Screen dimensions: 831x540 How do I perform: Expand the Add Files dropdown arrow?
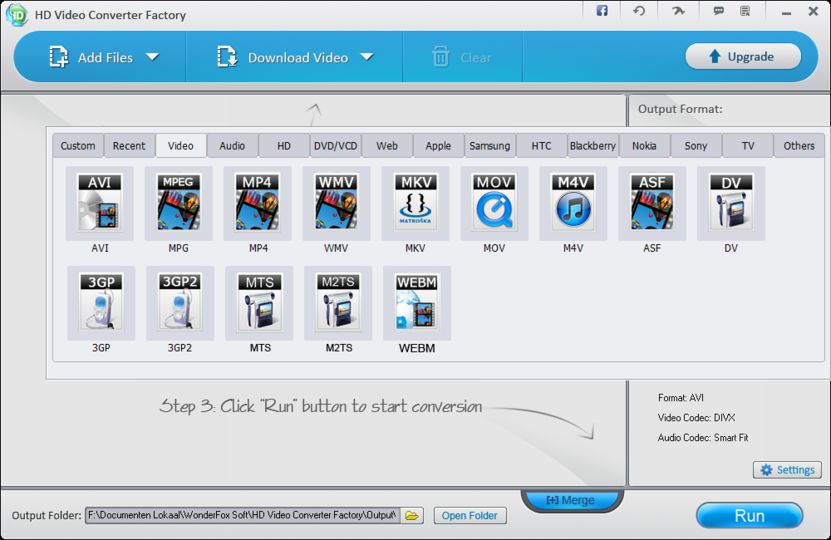153,57
